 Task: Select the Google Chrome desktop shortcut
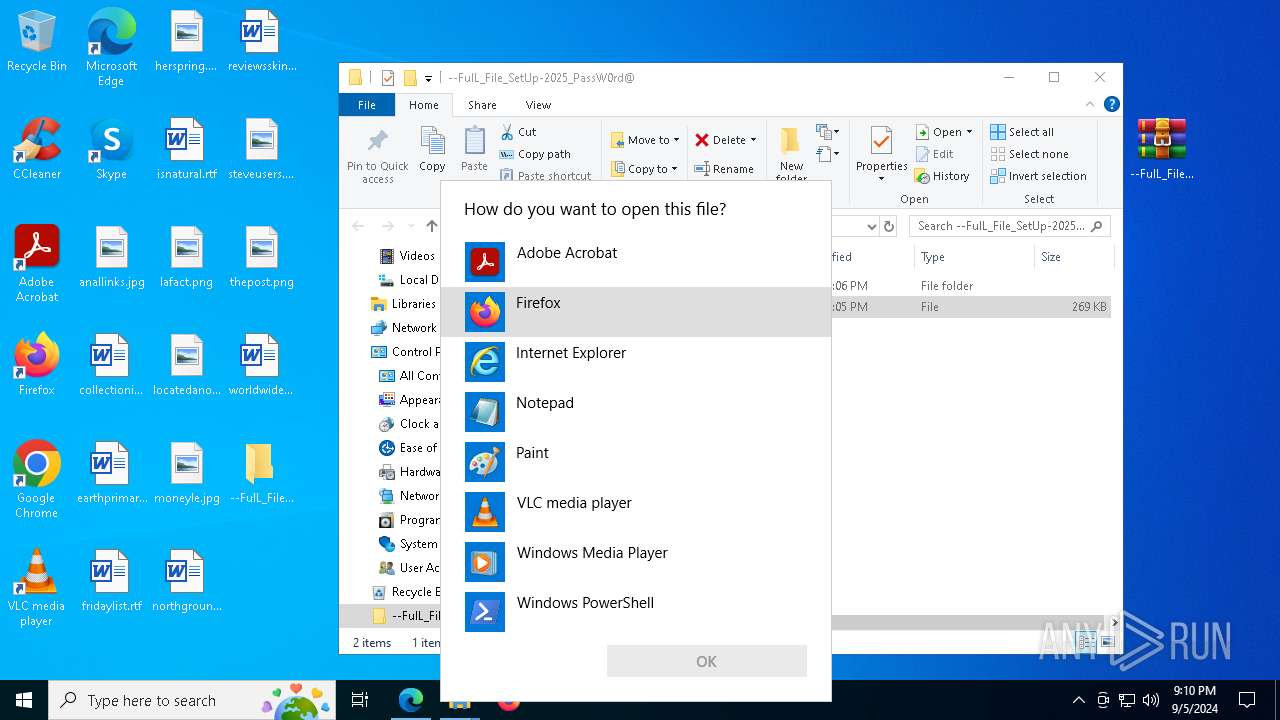tap(36, 479)
